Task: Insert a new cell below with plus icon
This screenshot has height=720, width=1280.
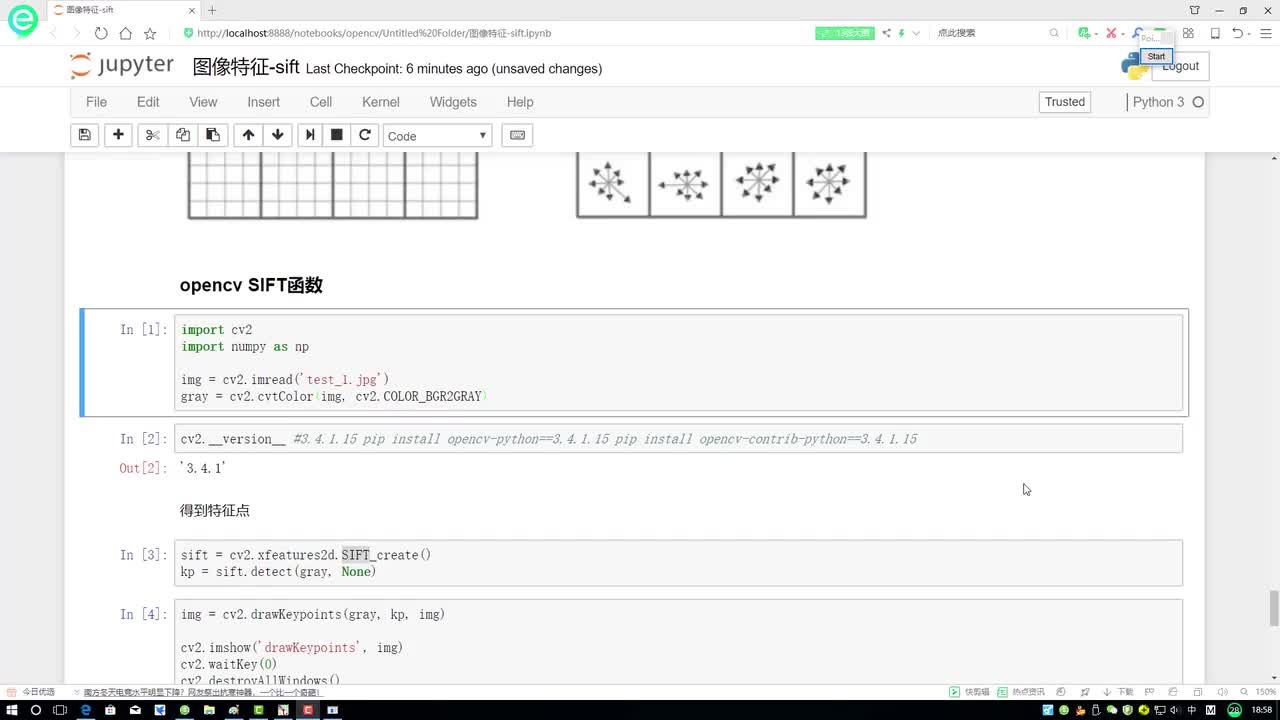Action: (x=118, y=135)
